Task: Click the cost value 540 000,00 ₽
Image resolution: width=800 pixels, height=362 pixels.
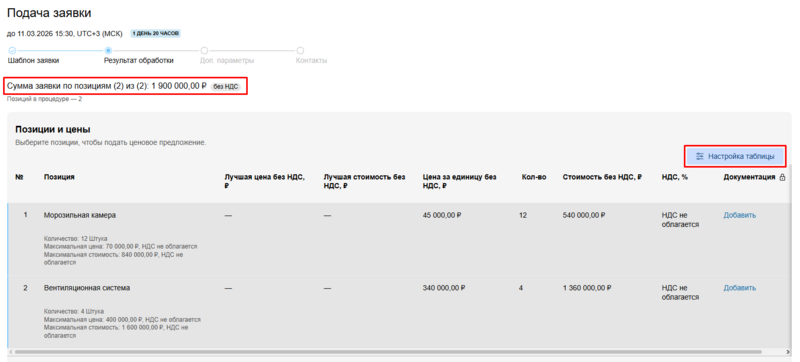Action: [x=584, y=215]
